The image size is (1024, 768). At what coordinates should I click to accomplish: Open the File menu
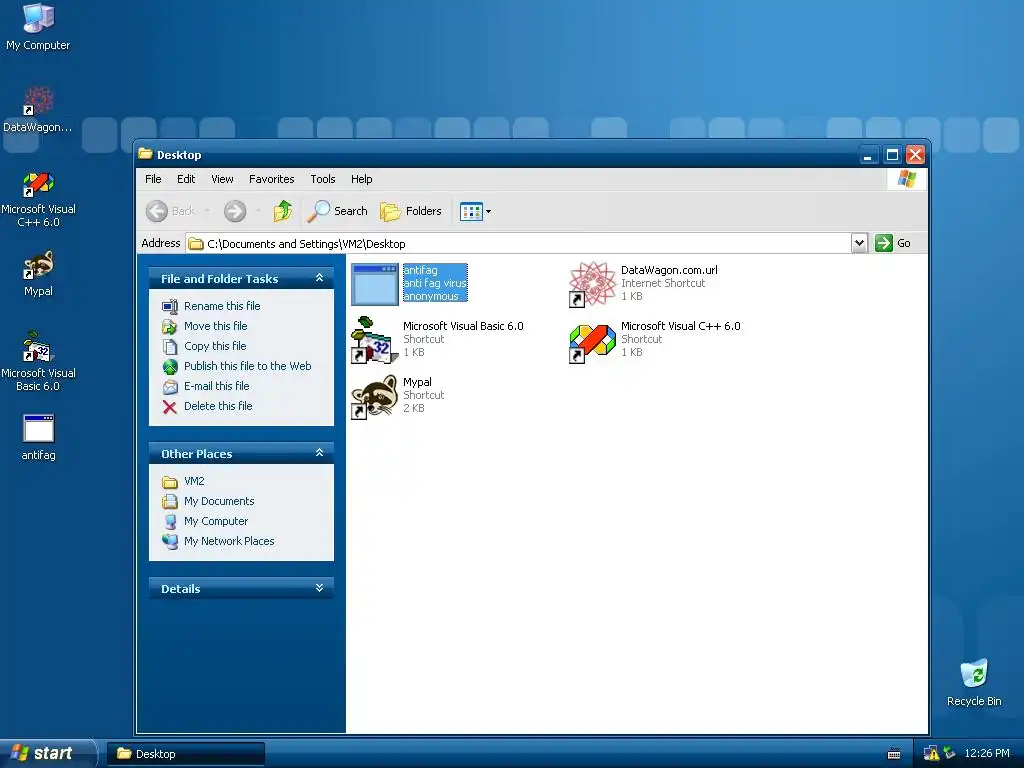click(153, 179)
